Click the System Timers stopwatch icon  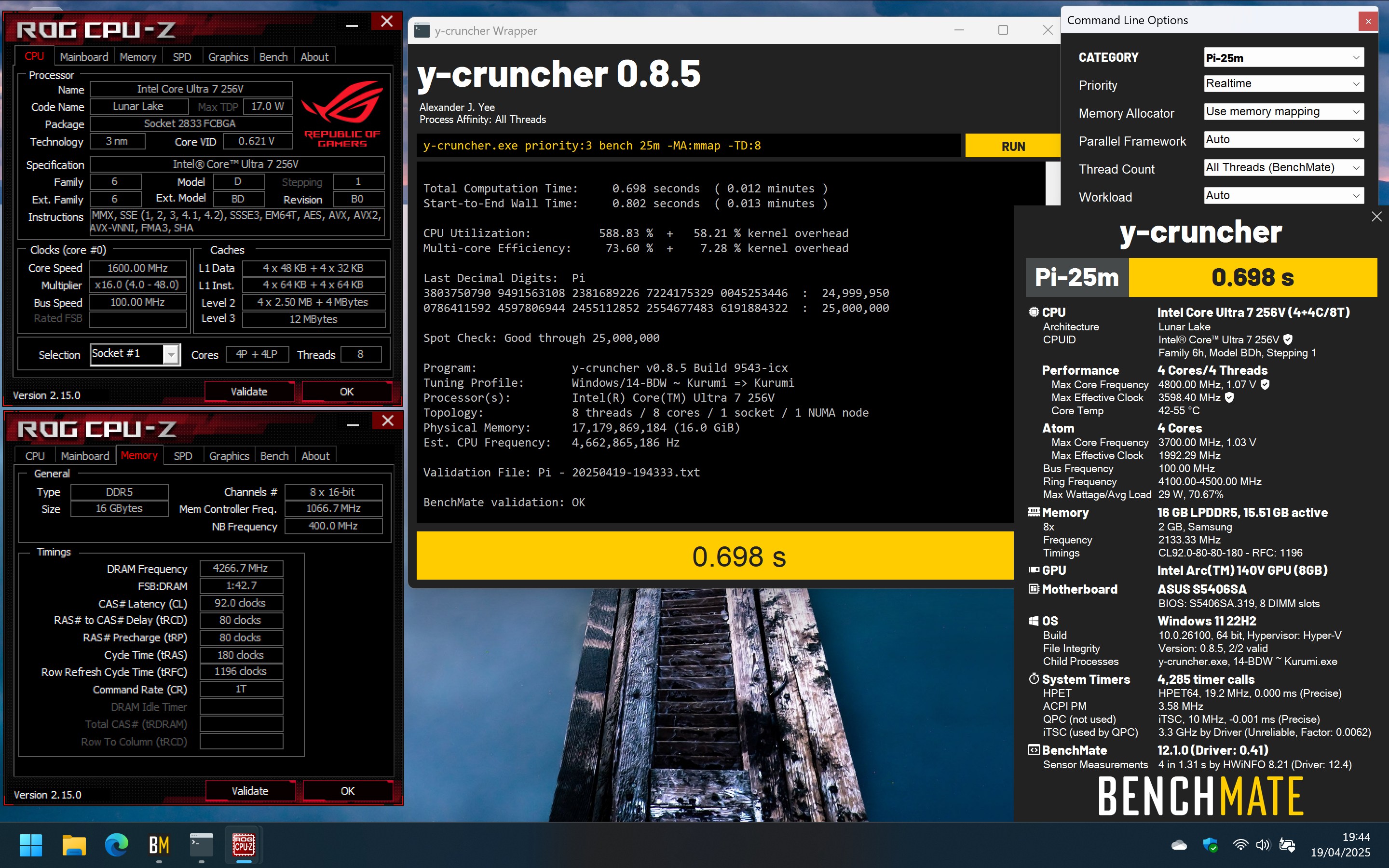[1034, 678]
